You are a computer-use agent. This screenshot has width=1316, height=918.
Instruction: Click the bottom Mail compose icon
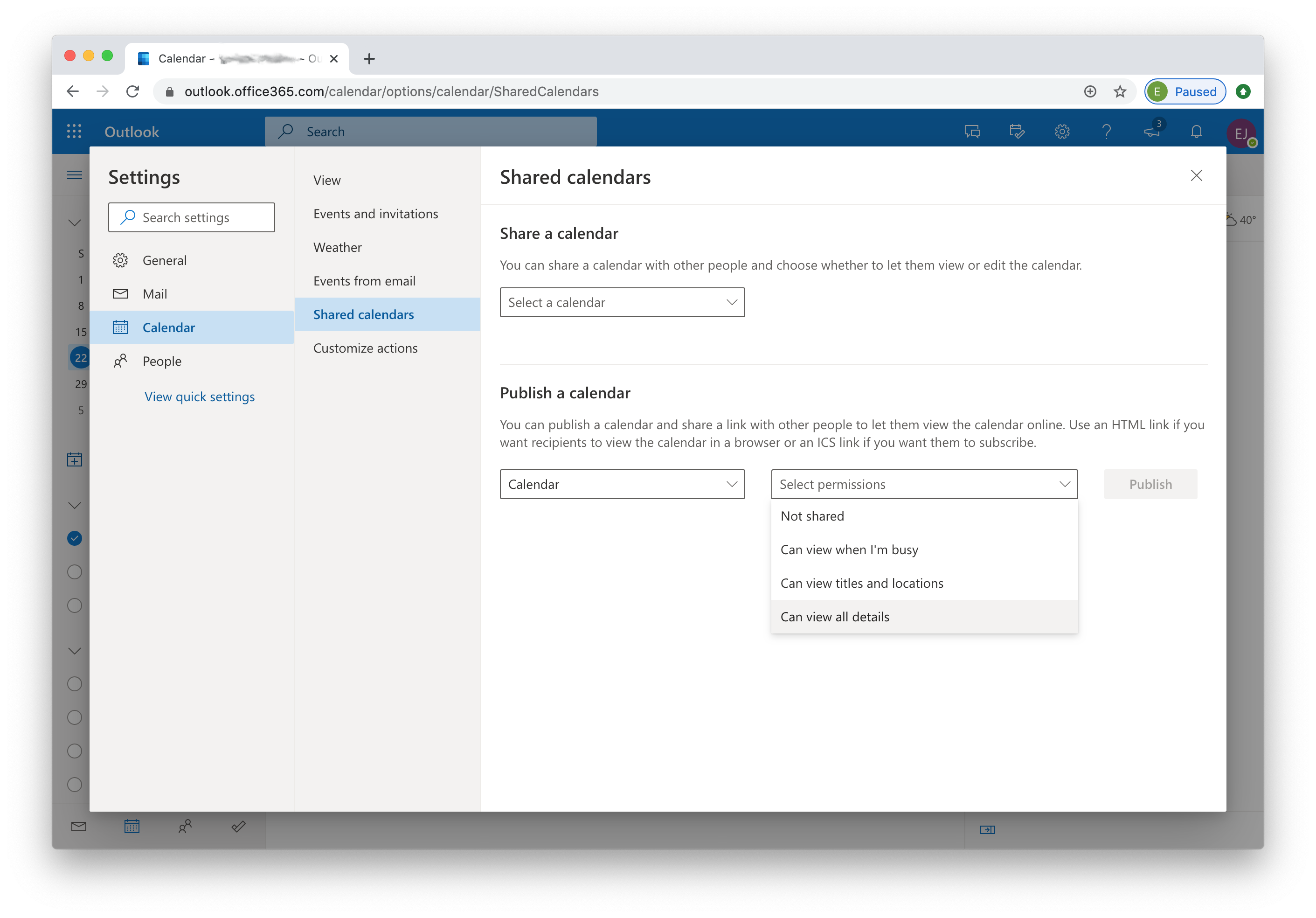pos(78,827)
